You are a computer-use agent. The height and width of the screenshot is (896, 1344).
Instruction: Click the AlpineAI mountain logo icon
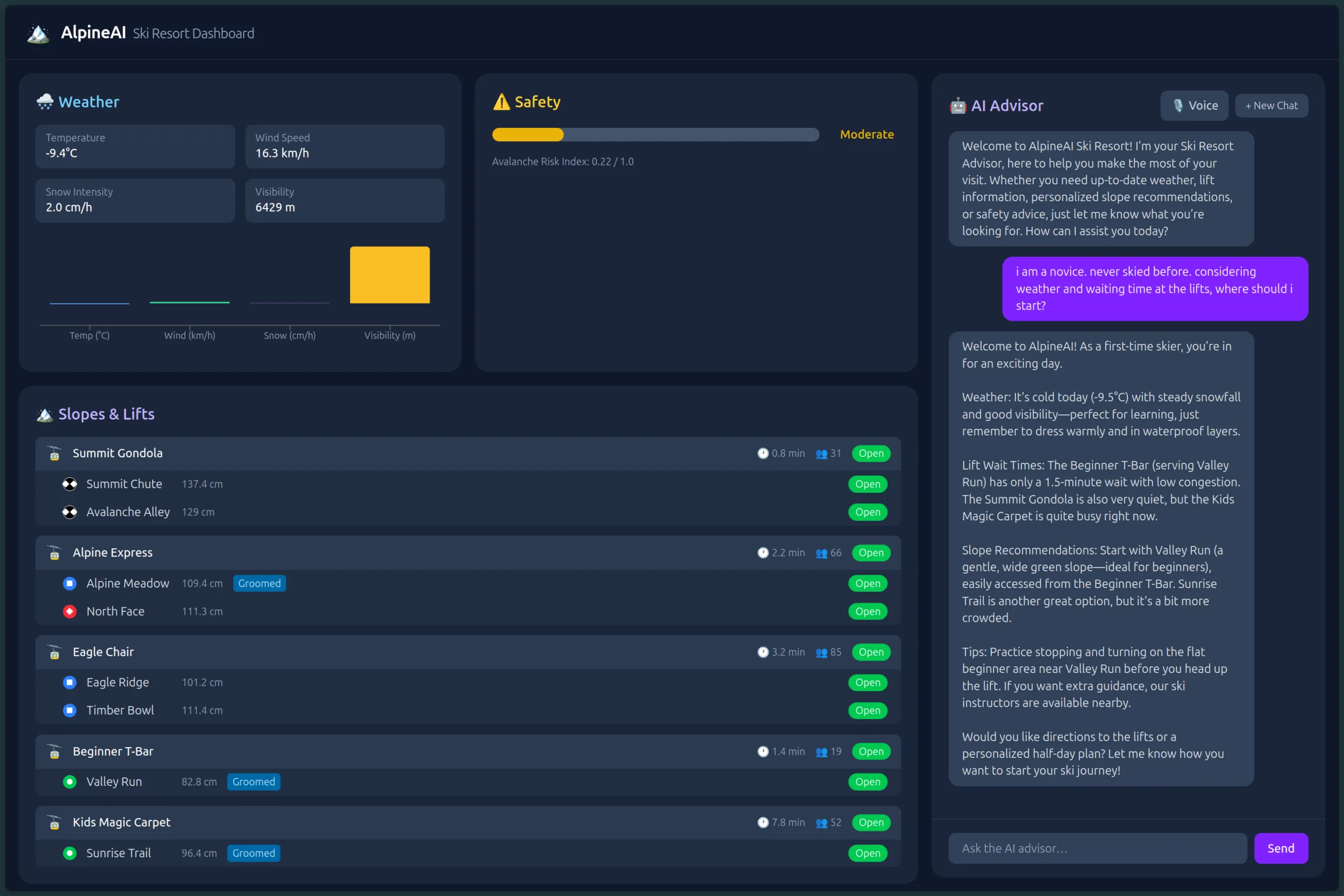pyautogui.click(x=38, y=34)
